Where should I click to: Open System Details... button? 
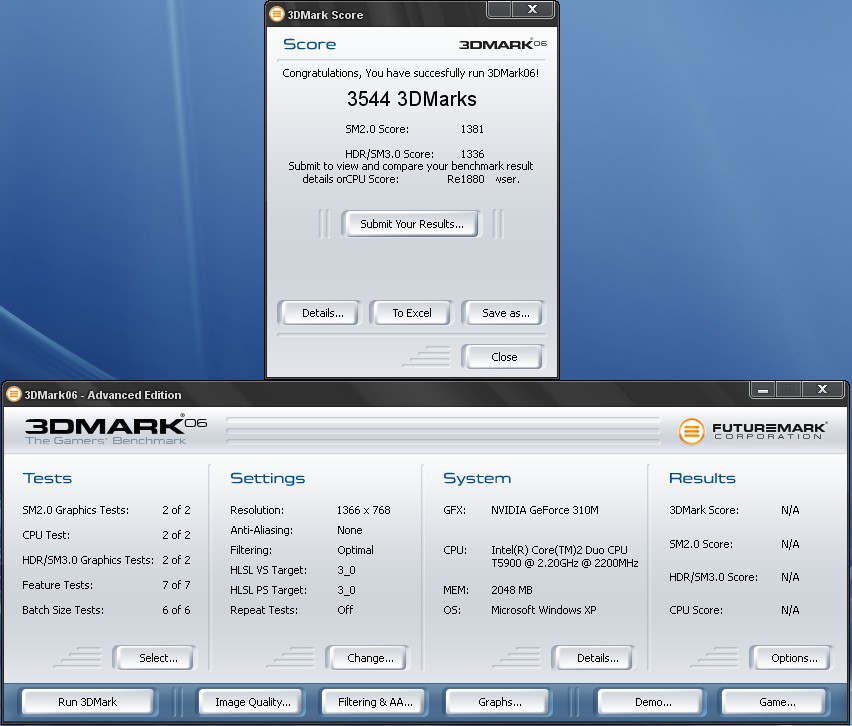pos(597,658)
